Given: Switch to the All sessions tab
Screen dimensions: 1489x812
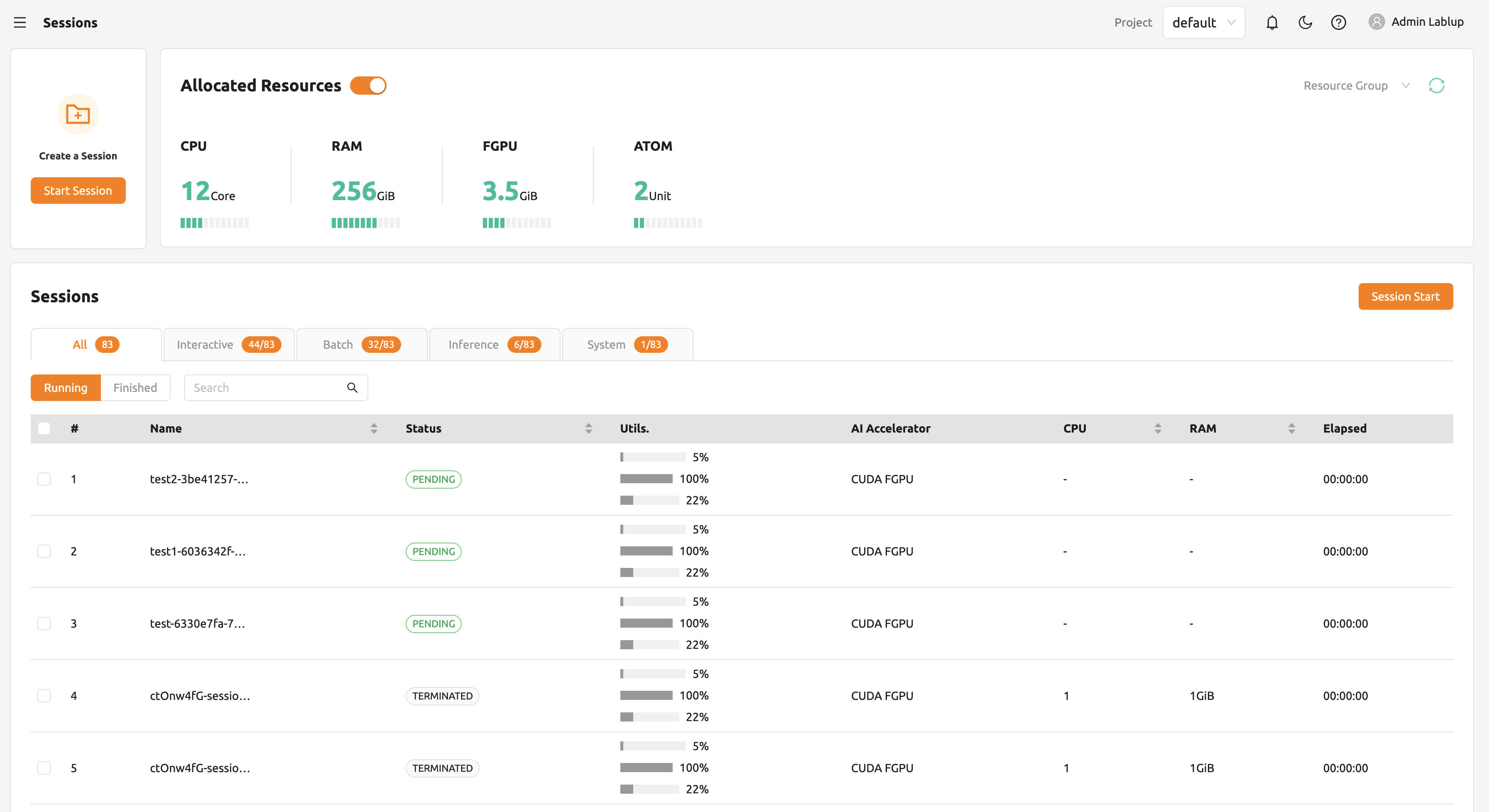Looking at the screenshot, I should [96, 345].
